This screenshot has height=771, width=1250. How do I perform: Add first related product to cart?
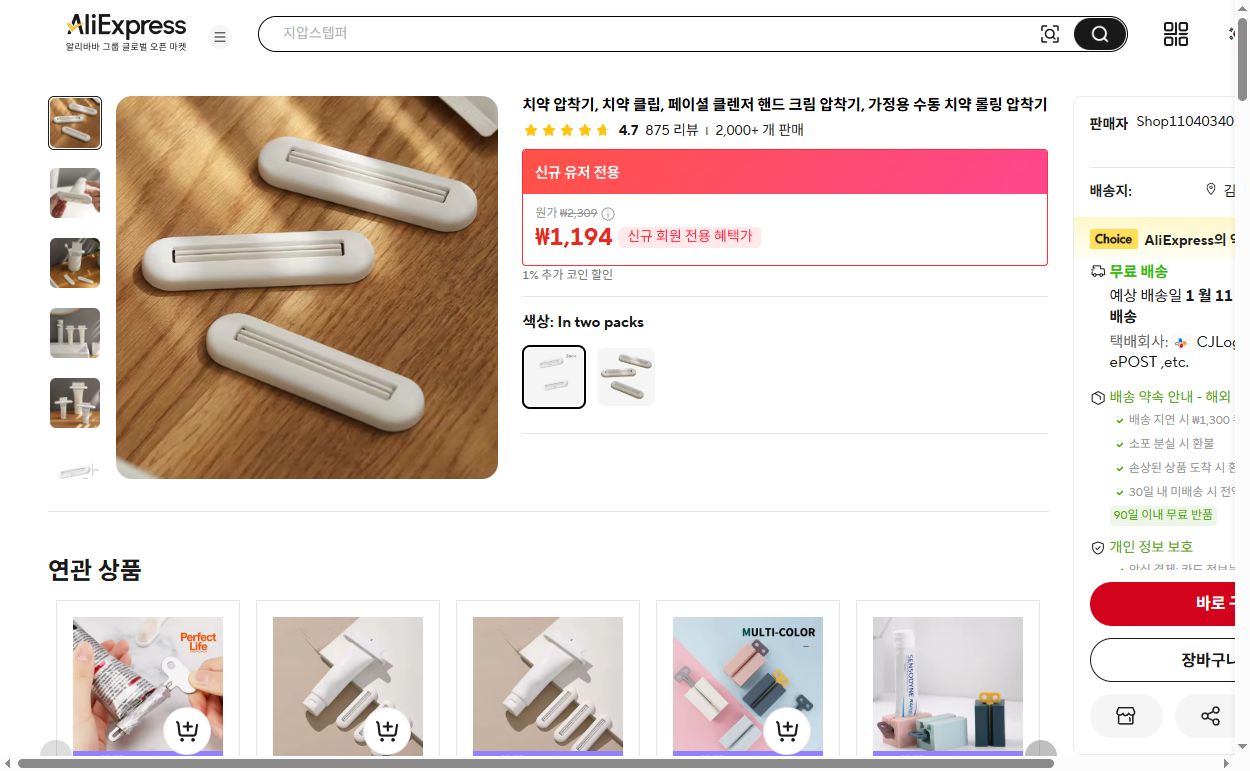187,730
